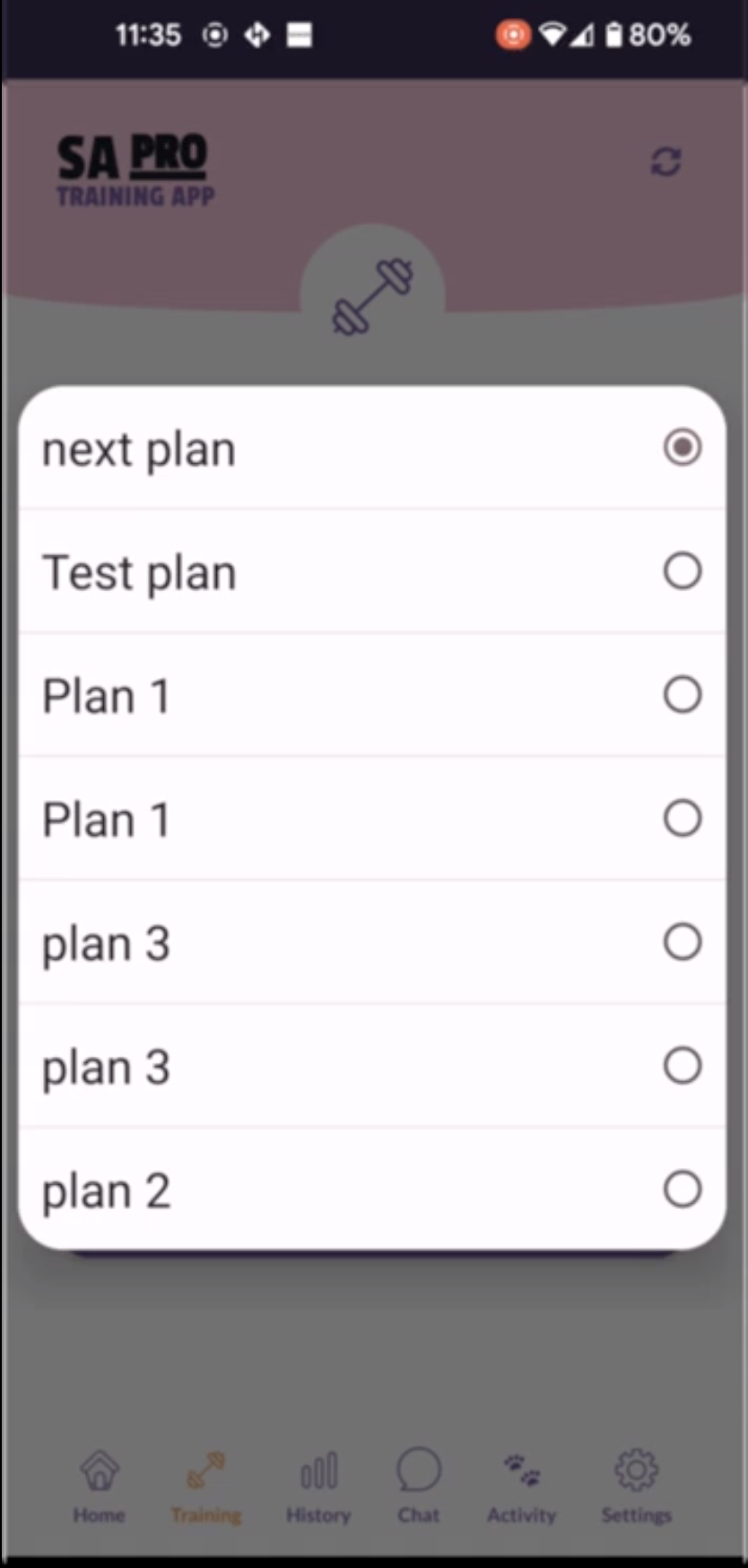The width and height of the screenshot is (748, 1568).
Task: Choose the first 'Plan 1' radio button
Action: pos(682,694)
